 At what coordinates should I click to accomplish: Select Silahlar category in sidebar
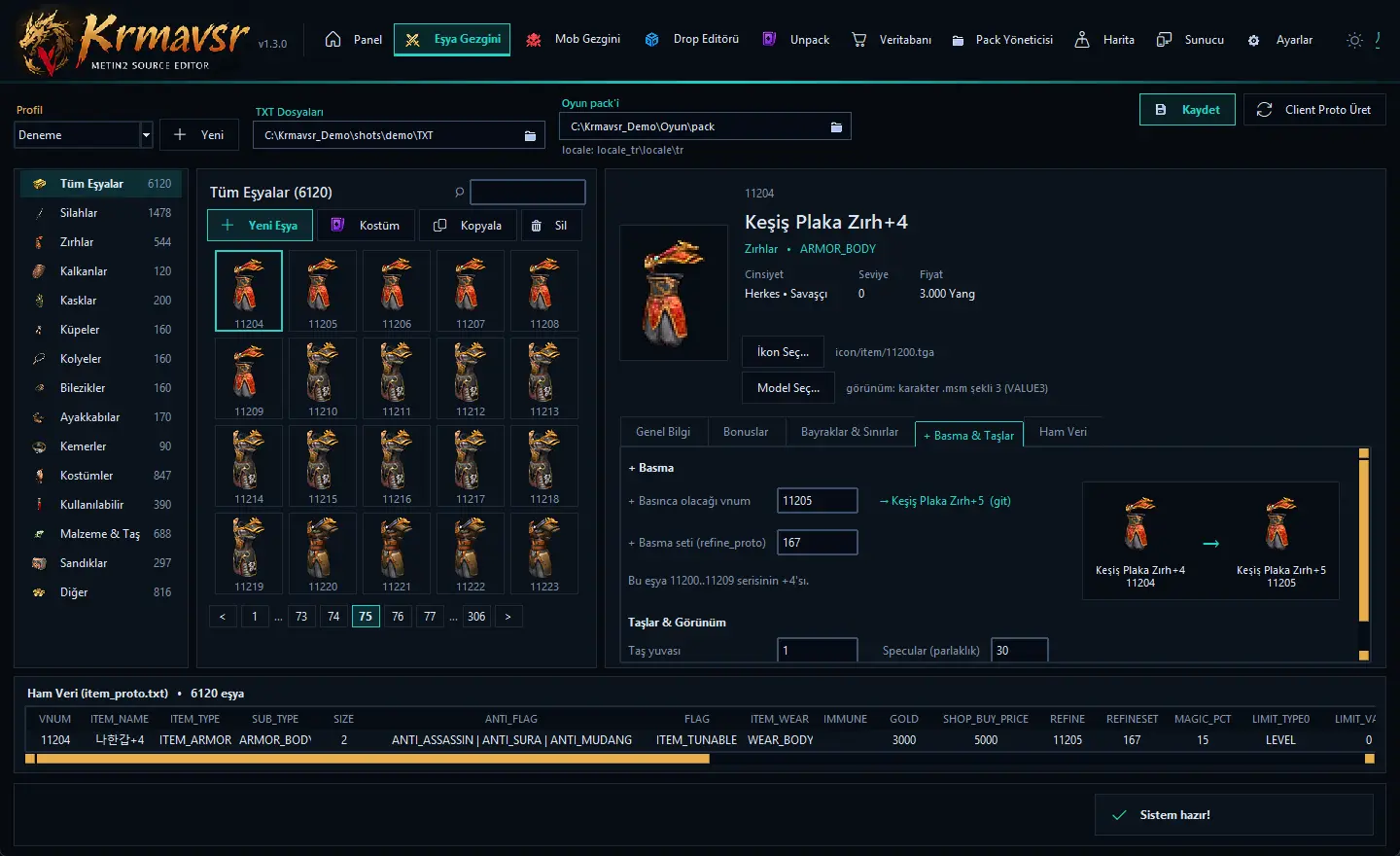point(101,213)
